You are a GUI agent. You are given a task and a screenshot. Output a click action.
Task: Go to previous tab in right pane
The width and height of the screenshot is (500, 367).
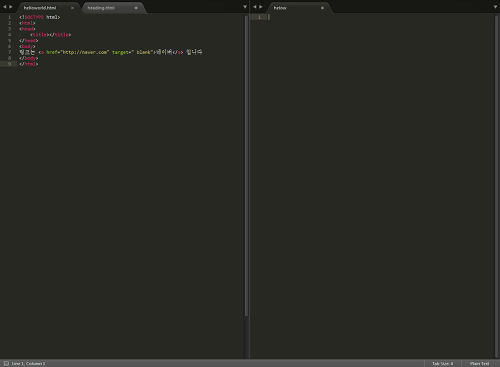pos(255,7)
